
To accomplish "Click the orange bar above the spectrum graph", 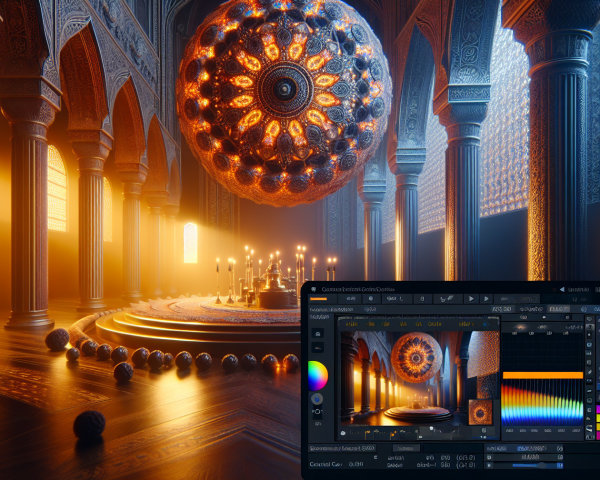I will 541,375.
